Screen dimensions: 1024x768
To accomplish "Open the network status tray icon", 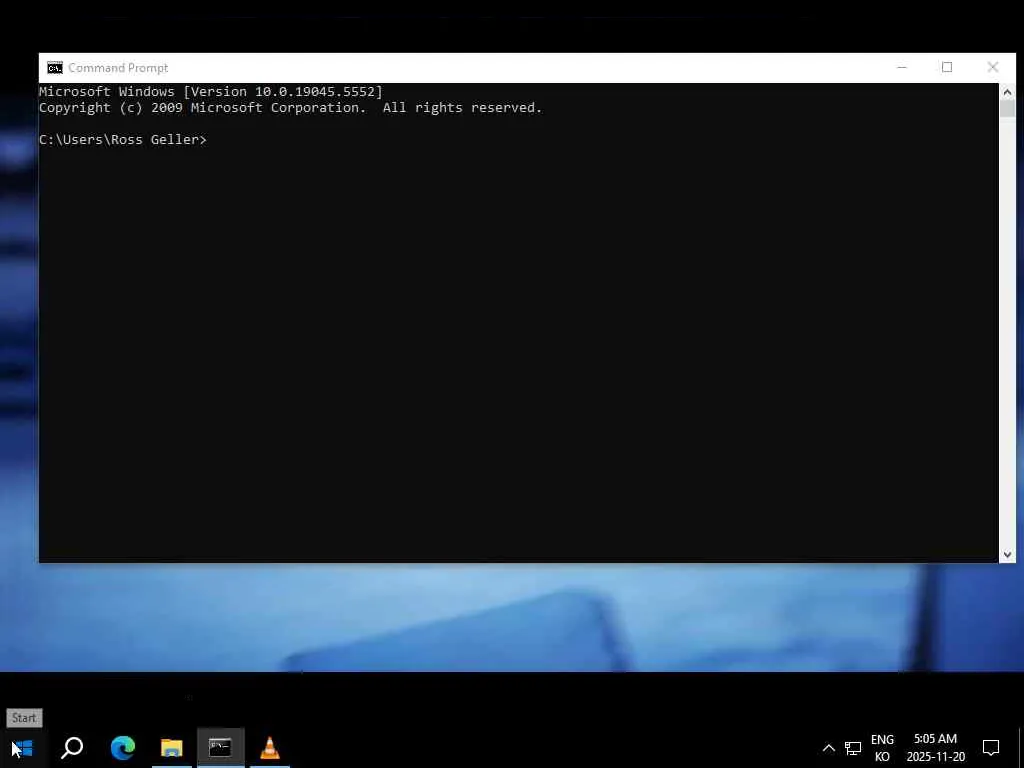I will tap(853, 748).
